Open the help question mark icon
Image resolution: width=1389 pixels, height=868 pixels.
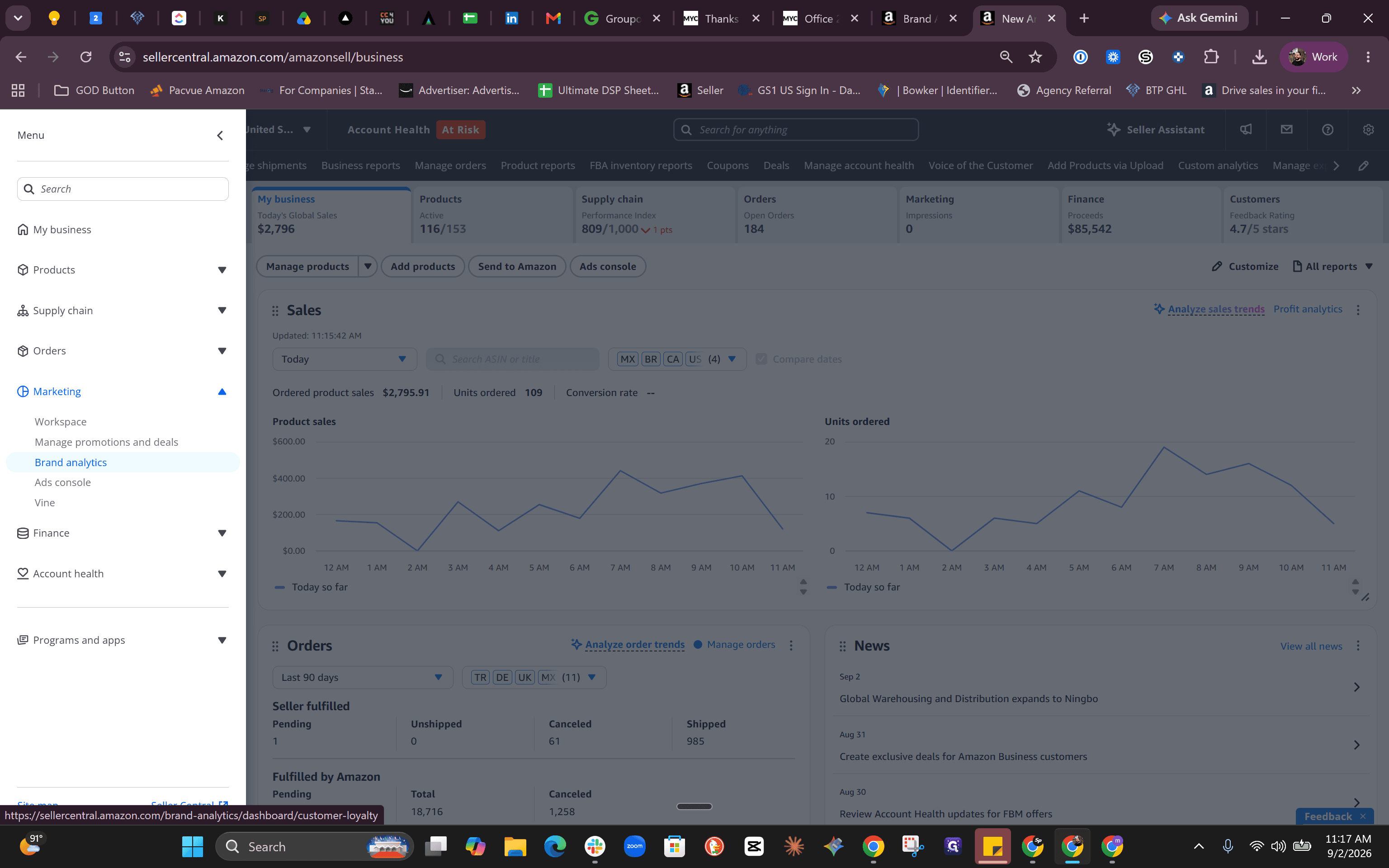[x=1328, y=130]
